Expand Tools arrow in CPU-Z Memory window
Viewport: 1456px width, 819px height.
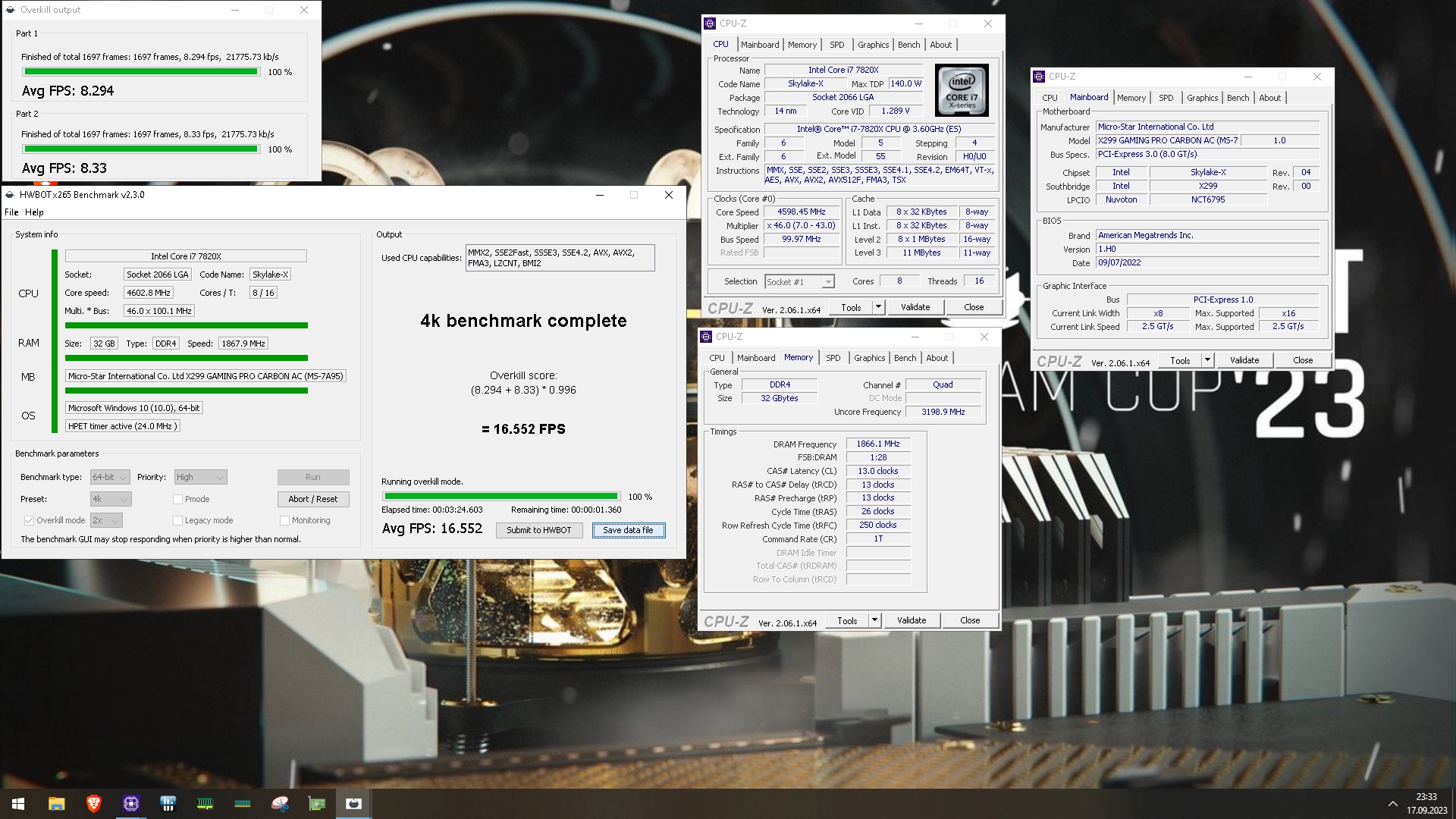click(874, 620)
